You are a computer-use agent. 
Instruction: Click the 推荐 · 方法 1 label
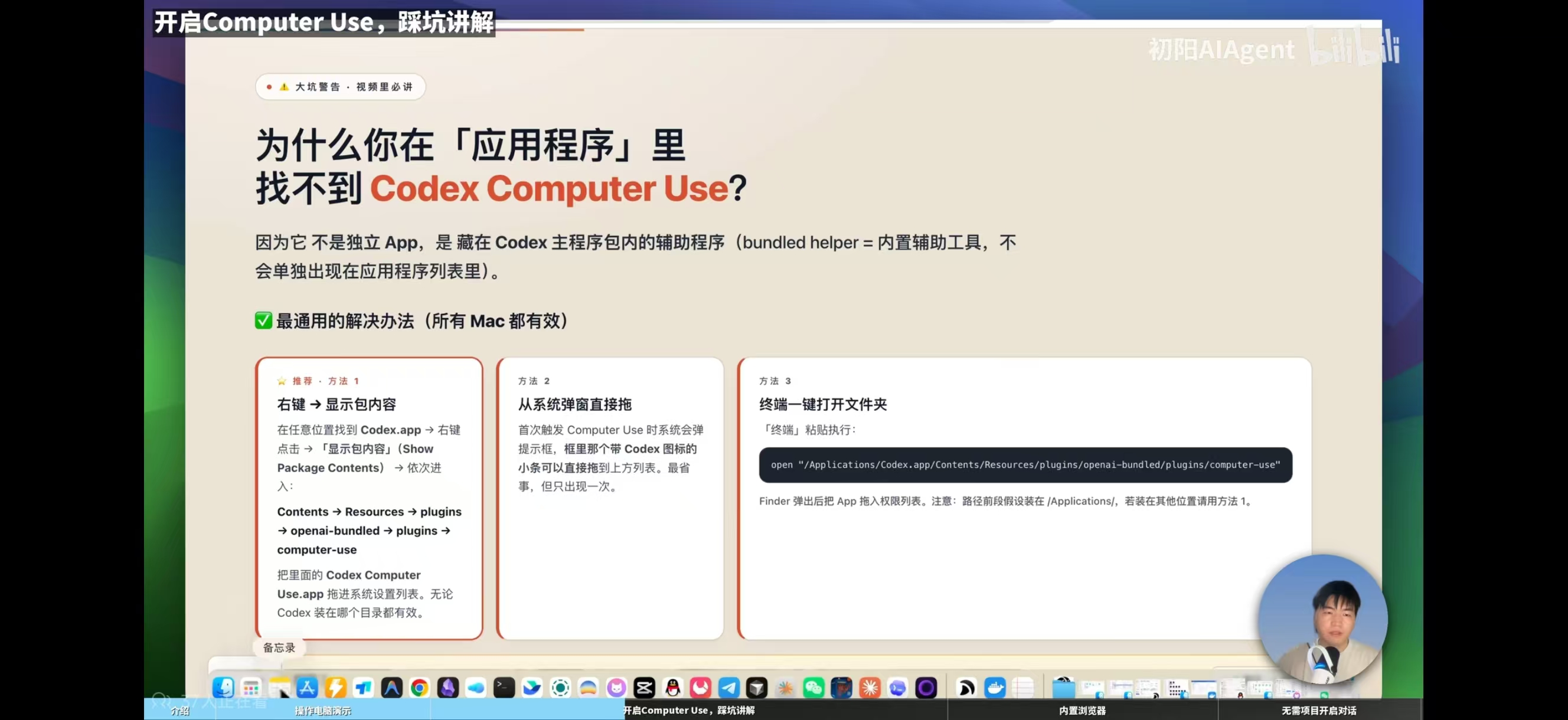[319, 381]
